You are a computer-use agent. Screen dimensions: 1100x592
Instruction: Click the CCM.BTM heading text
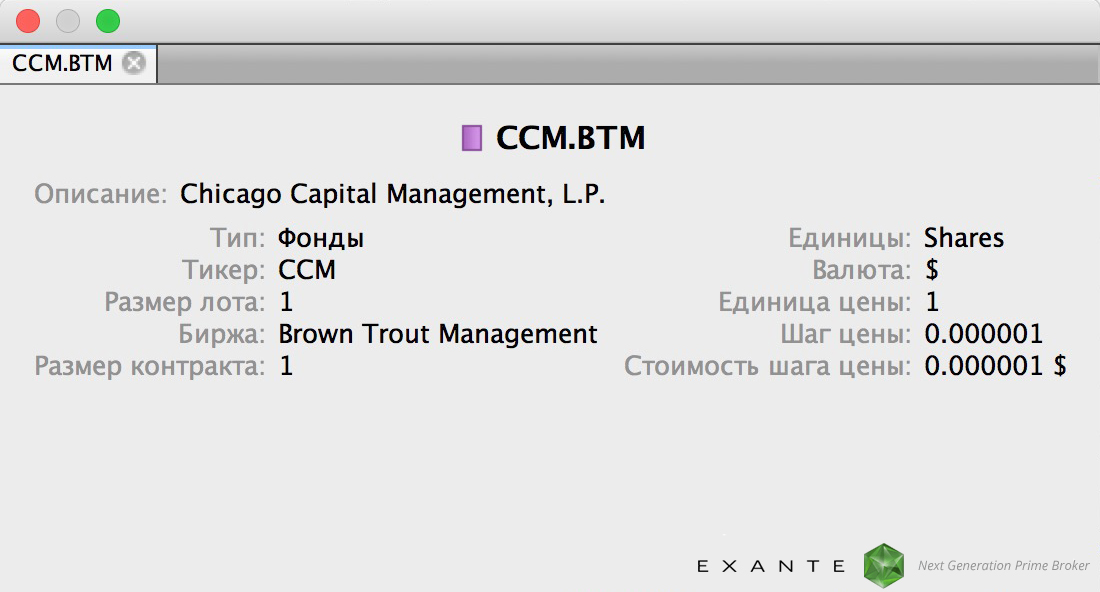tap(568, 137)
